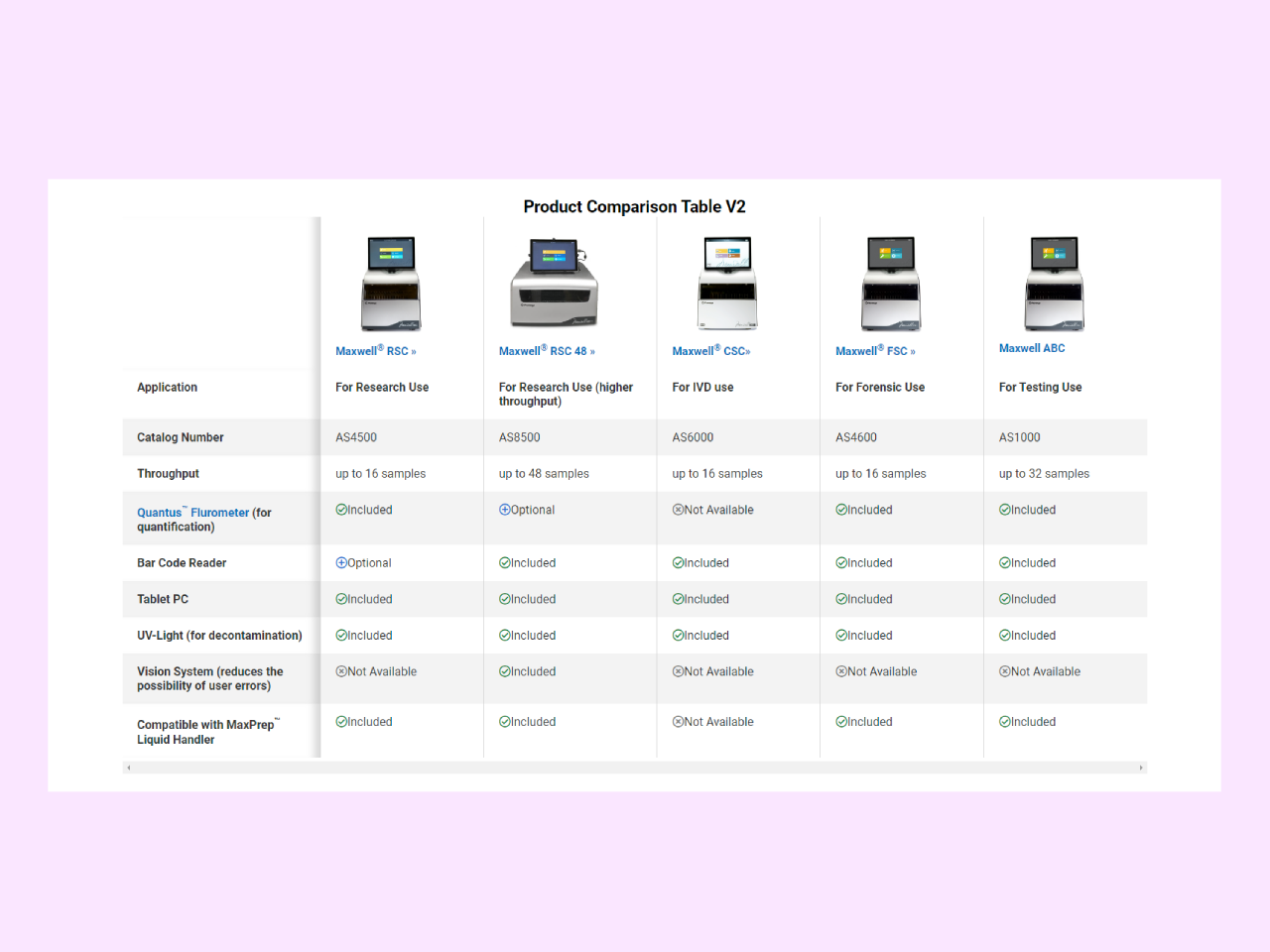Image resolution: width=1270 pixels, height=952 pixels.
Task: Click the Optional plus icon for Bar Code Reader under Maxwell RSC
Action: pyautogui.click(x=342, y=562)
